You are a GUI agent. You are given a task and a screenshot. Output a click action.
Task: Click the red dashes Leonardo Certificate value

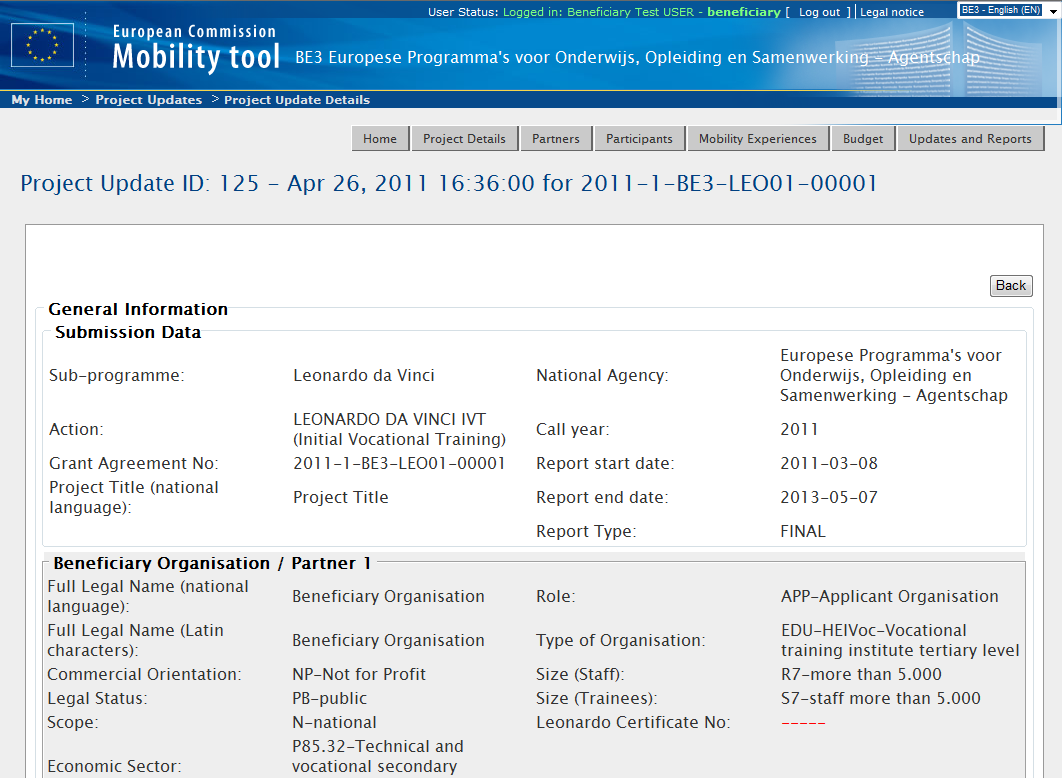[x=803, y=723]
